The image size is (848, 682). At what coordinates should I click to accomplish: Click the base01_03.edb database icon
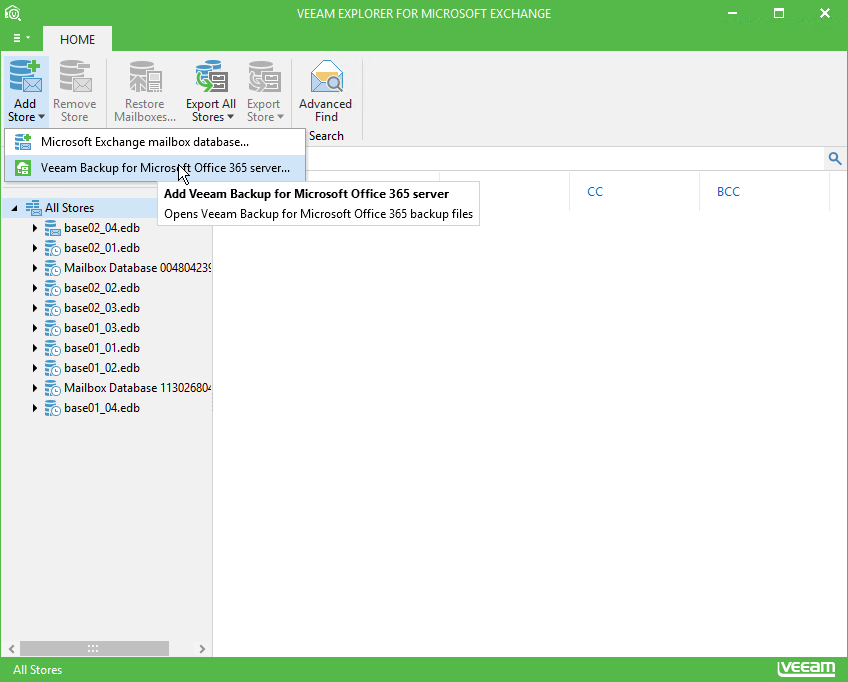pos(52,328)
